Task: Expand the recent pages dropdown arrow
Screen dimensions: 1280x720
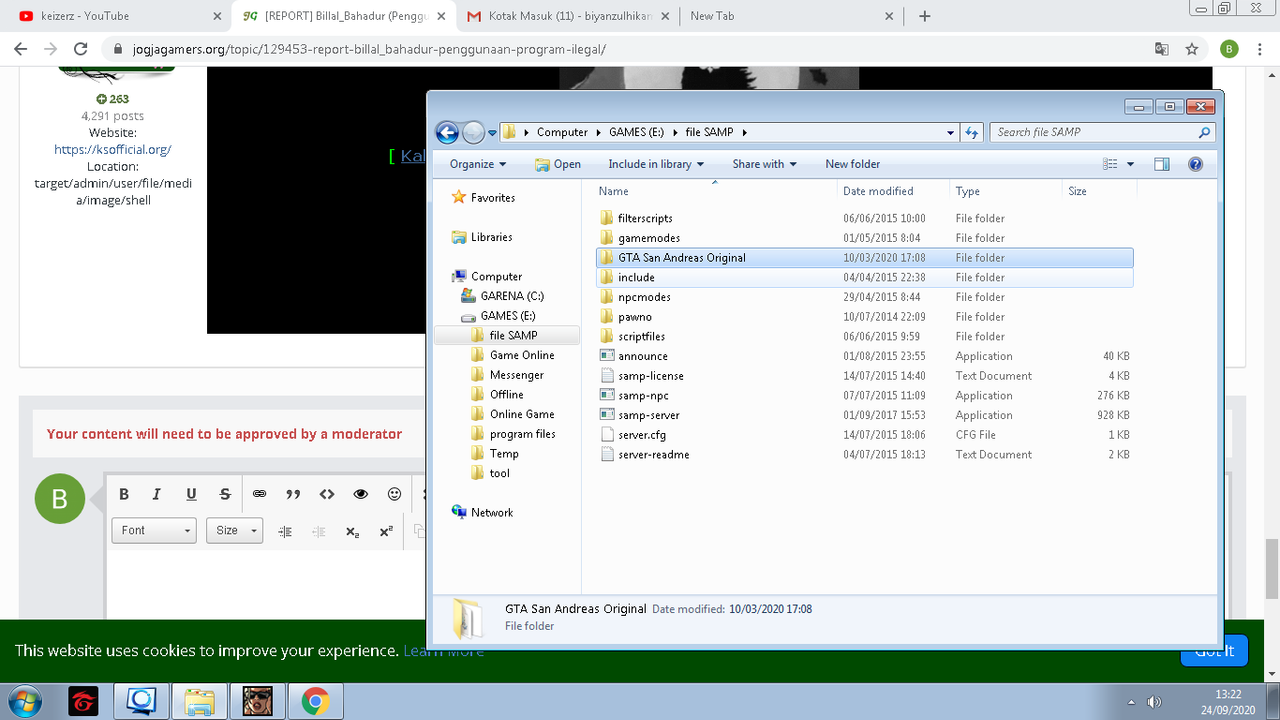Action: click(x=491, y=133)
